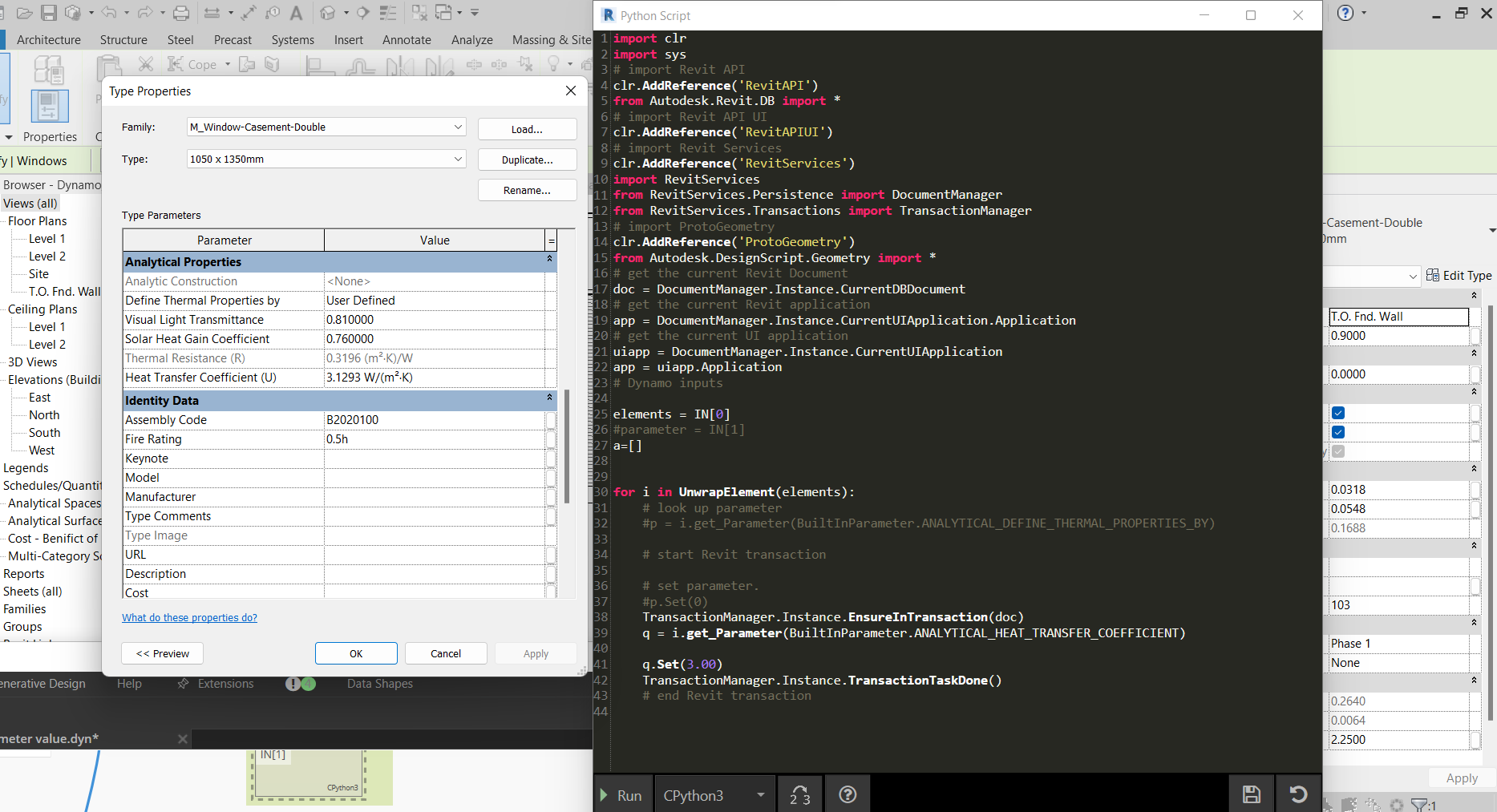The width and height of the screenshot is (1497, 812).
Task: Click the Switch Windows icon
Action: click(443, 13)
